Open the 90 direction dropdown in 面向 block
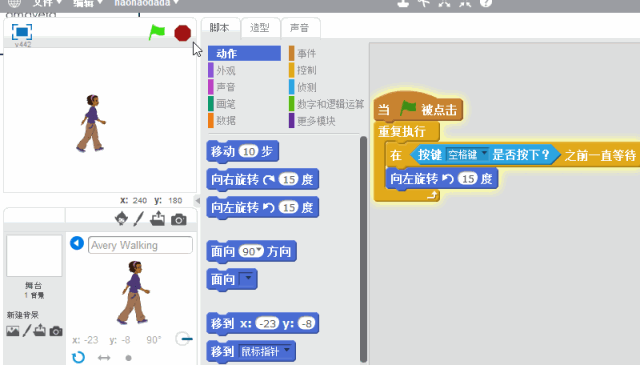This screenshot has width=640, height=365. [259, 250]
